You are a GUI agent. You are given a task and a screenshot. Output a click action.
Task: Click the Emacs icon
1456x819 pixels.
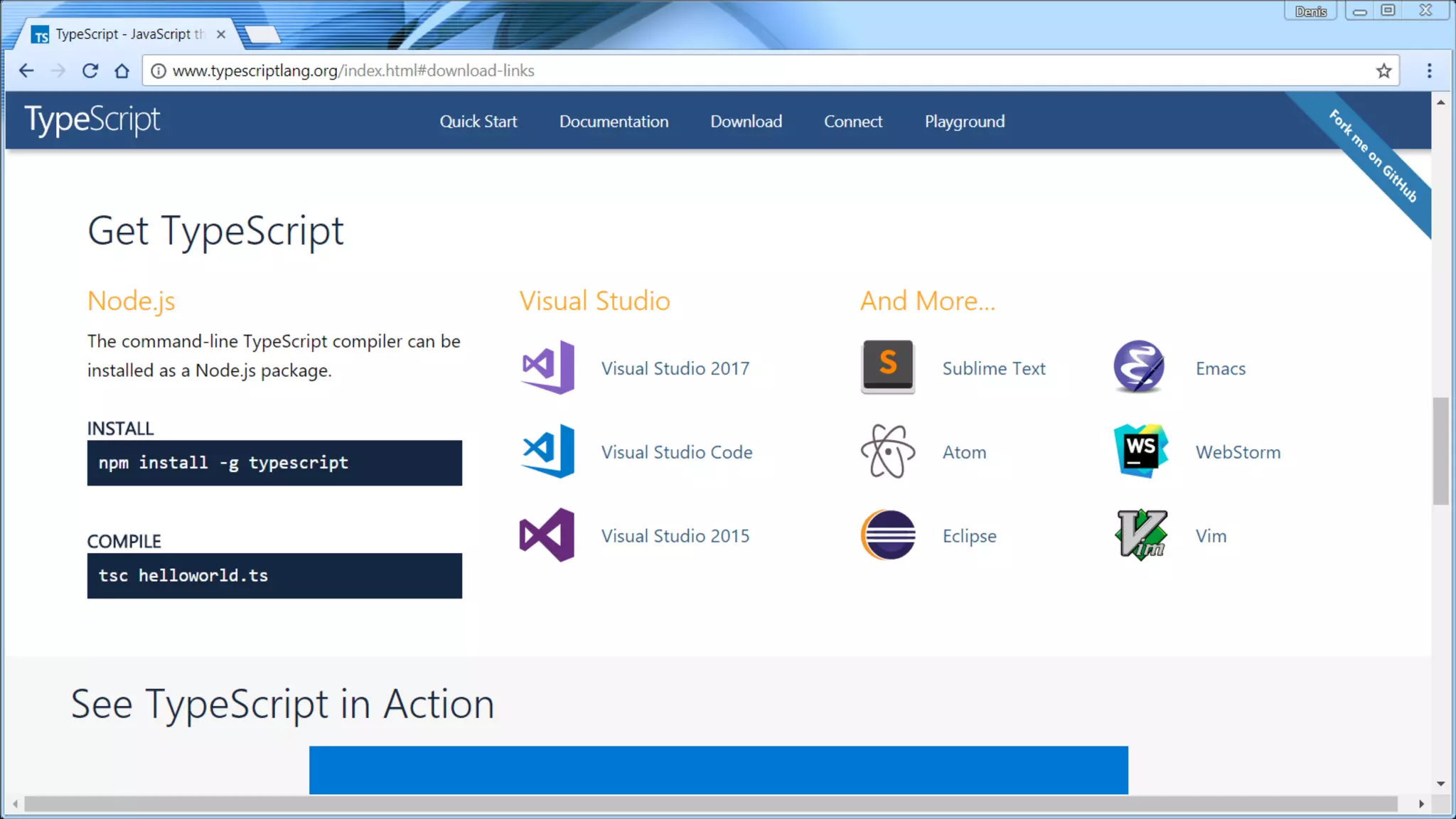(x=1139, y=367)
